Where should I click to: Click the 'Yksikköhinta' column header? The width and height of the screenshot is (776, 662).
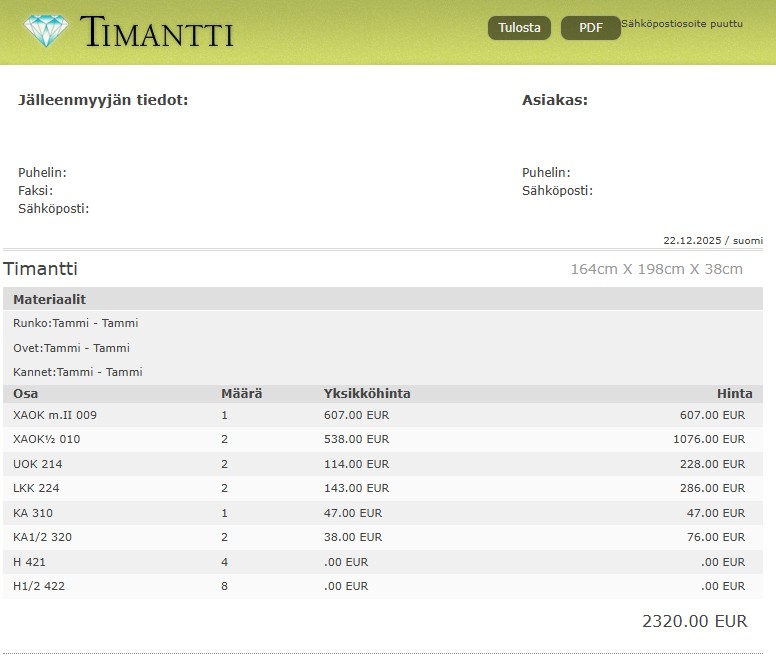coord(367,393)
